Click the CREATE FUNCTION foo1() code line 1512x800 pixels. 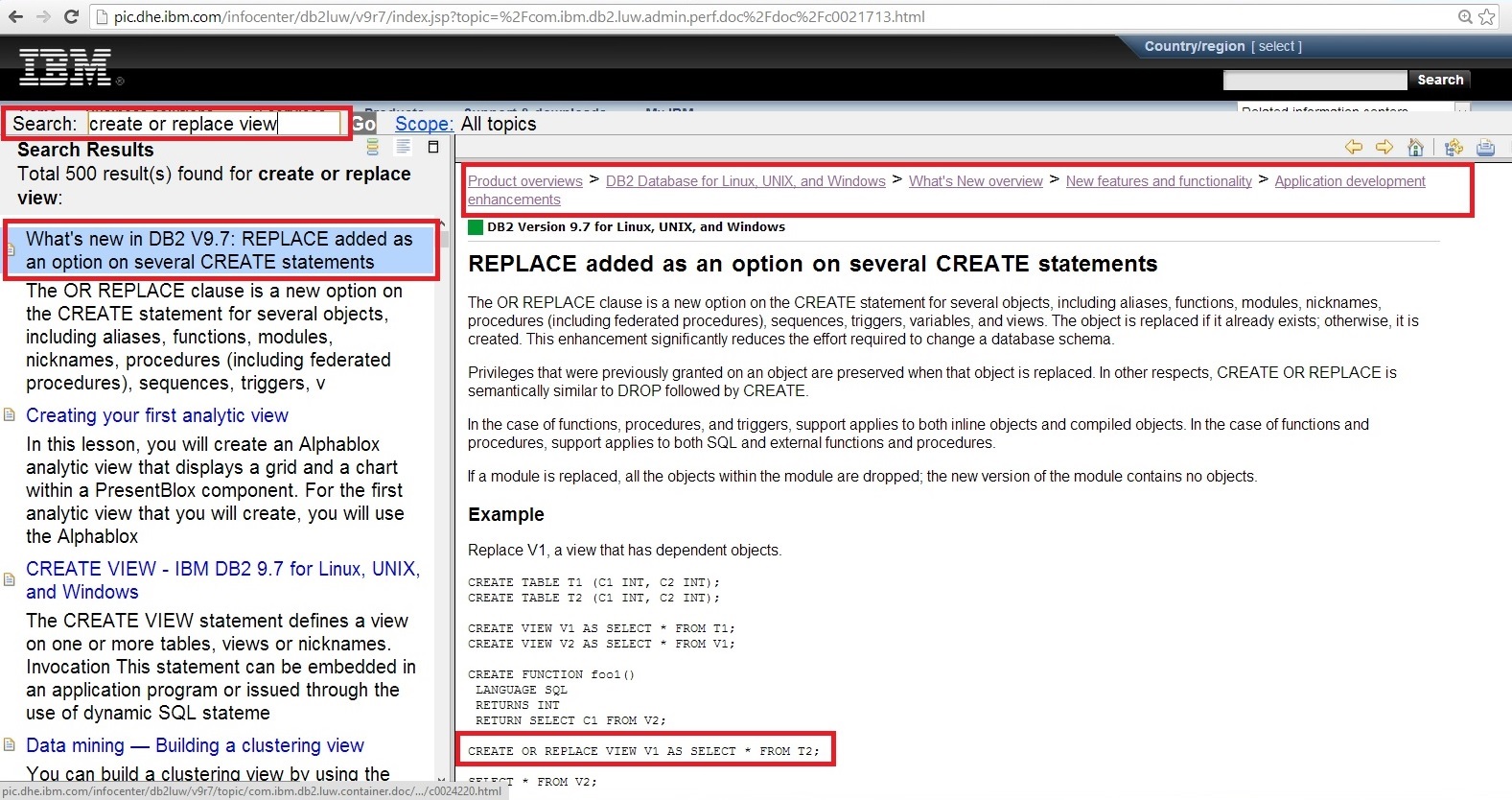coord(551,674)
